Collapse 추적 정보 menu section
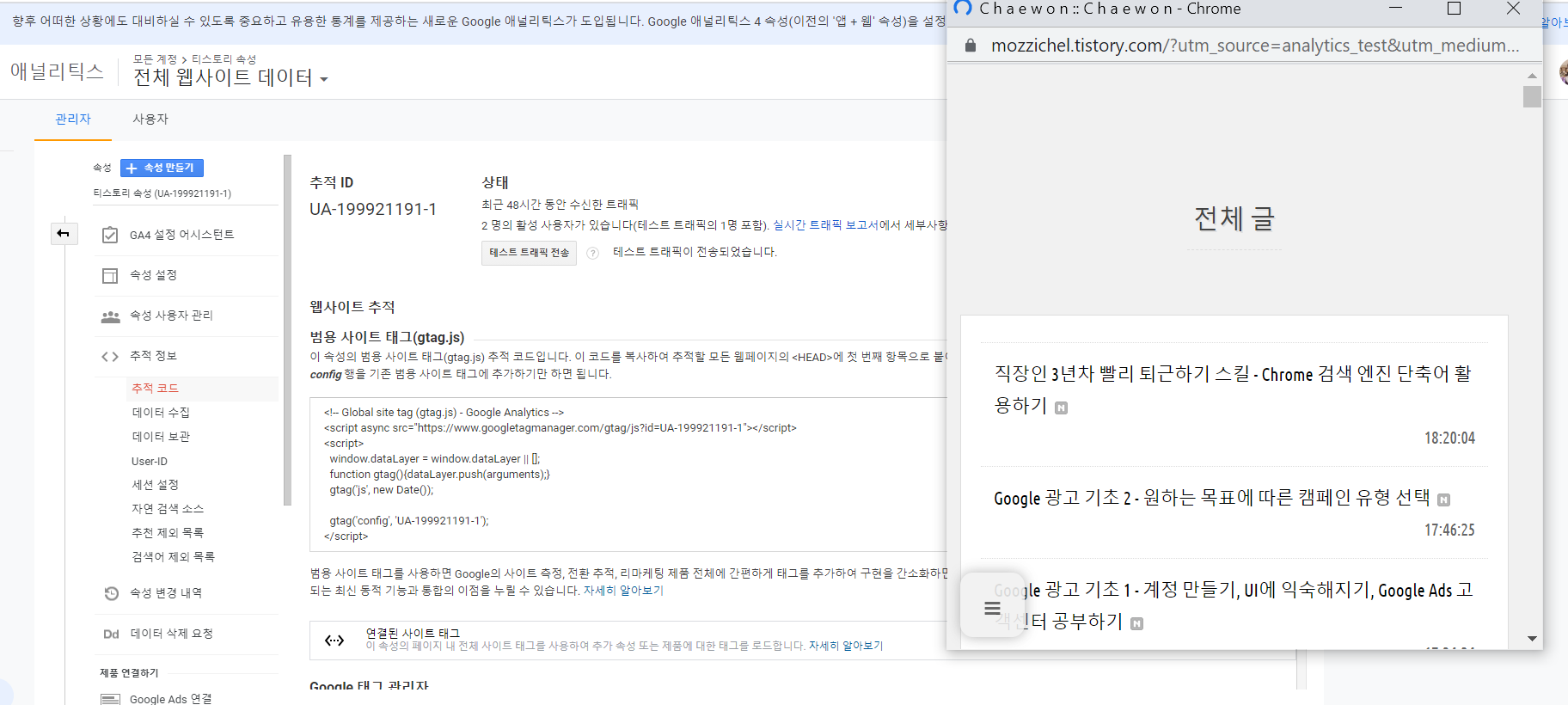The image size is (1568, 705). click(153, 356)
